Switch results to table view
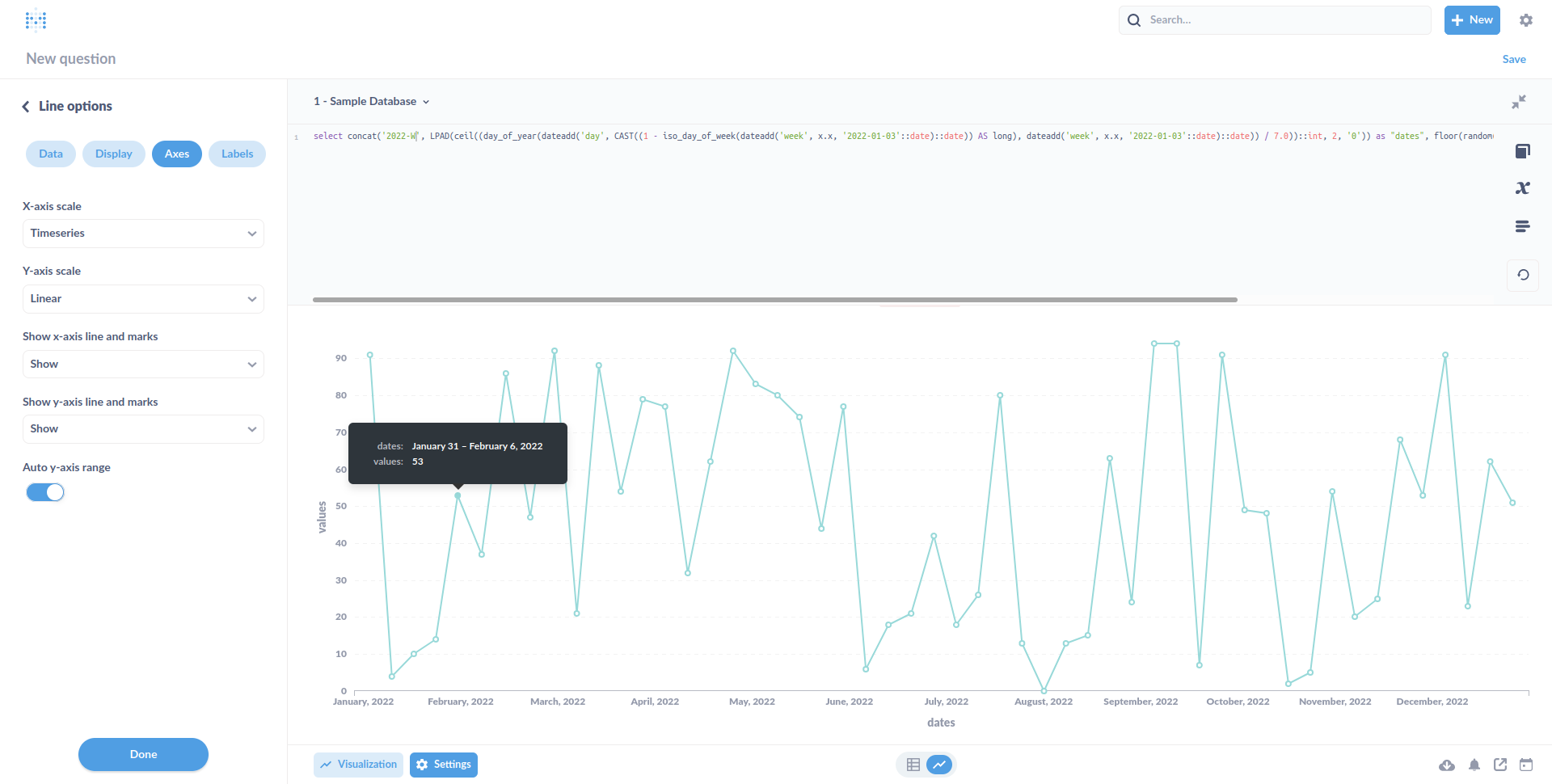1552x784 pixels. (x=913, y=764)
